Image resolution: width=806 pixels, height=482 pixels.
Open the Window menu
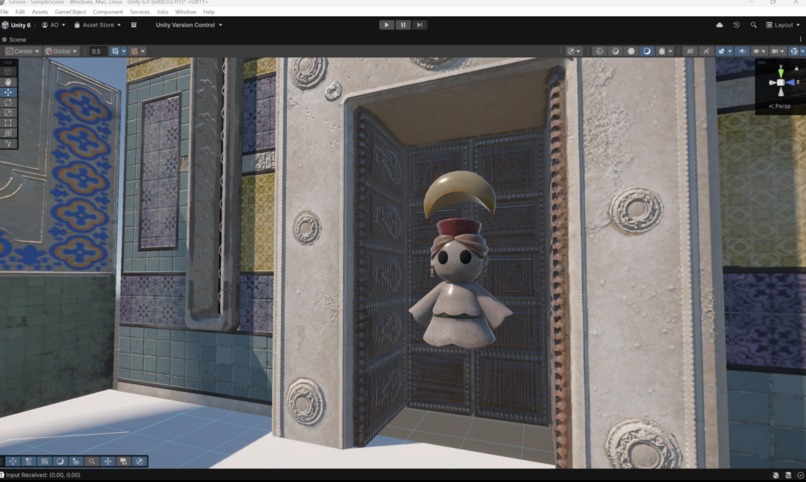(186, 12)
